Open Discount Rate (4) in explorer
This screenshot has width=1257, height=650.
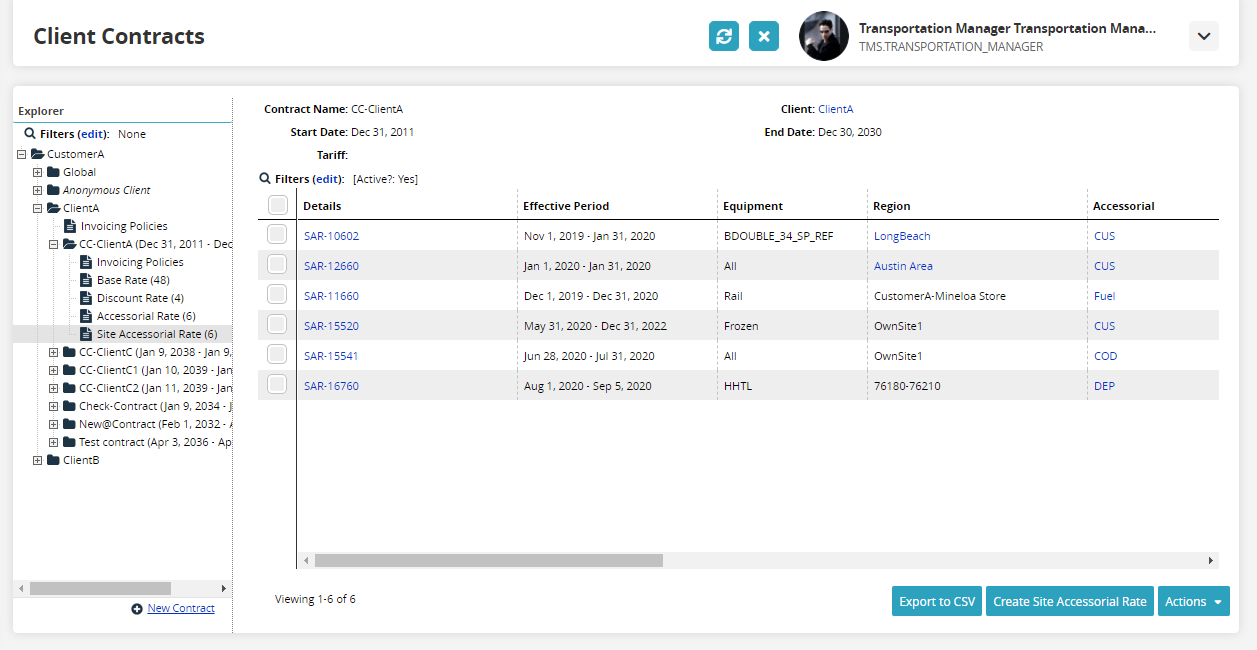pyautogui.click(x=140, y=298)
